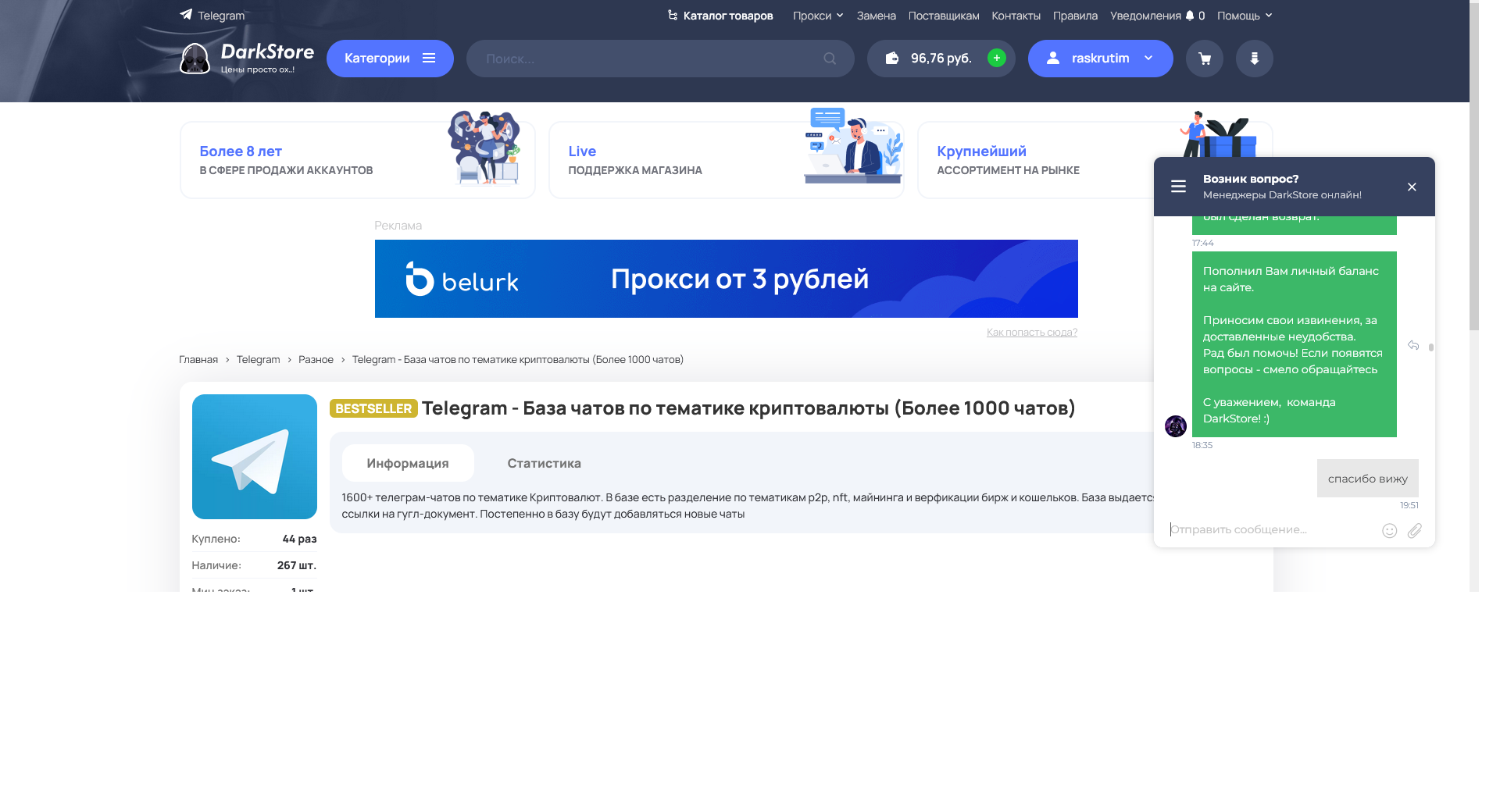Switch to the Статистика tab

click(x=545, y=463)
